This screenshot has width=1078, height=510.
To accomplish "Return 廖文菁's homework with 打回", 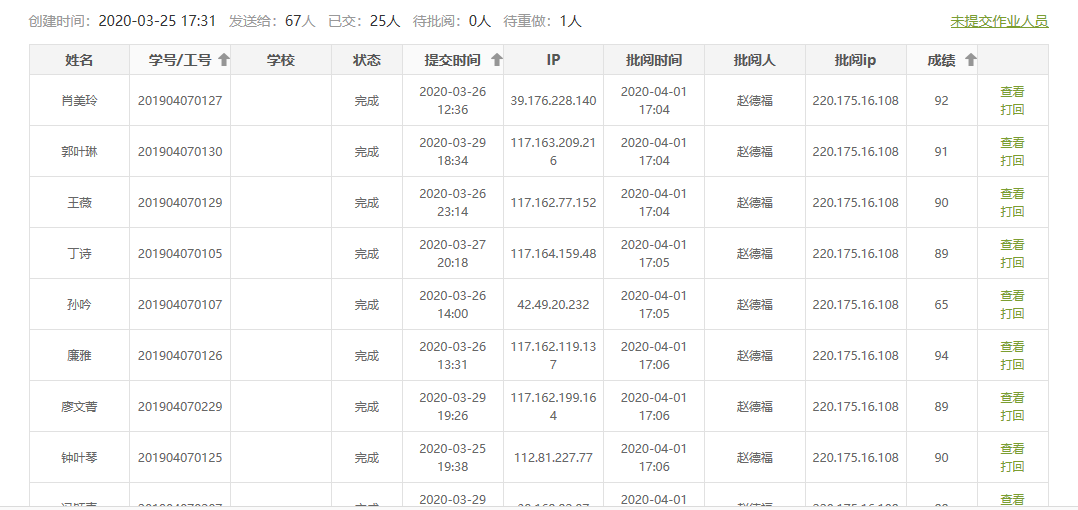I will [x=1012, y=416].
